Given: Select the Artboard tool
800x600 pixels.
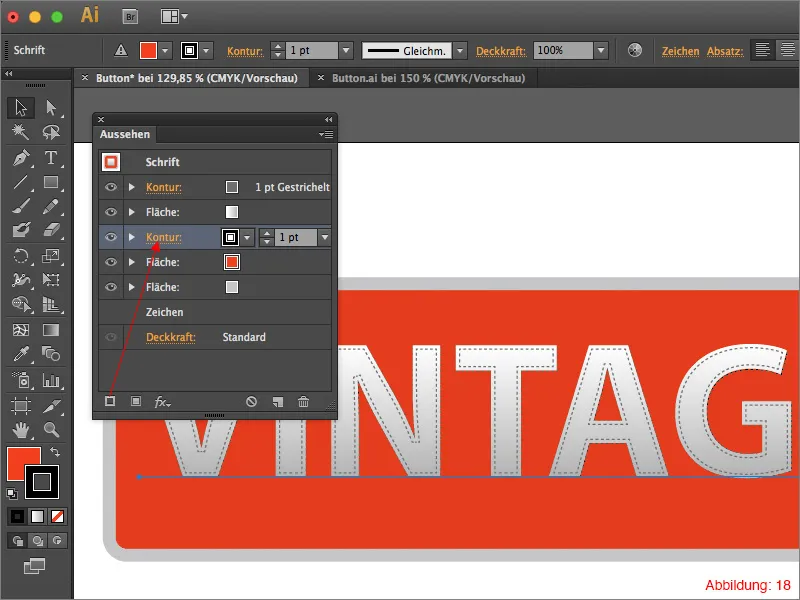Looking at the screenshot, I should point(21,406).
